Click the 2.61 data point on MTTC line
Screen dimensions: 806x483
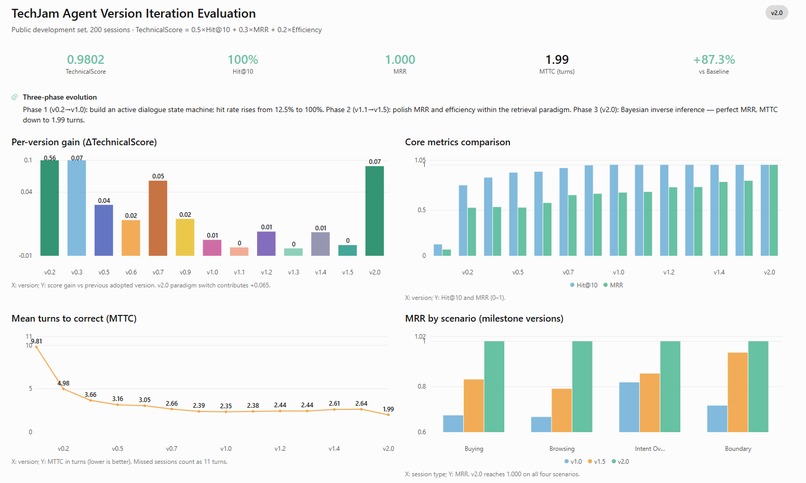[334, 410]
